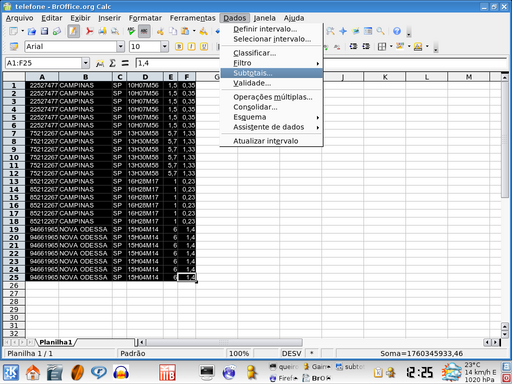Viewport: 512px width, 384px height.
Task: Click the Cut scissors icon
Action: point(160,31)
